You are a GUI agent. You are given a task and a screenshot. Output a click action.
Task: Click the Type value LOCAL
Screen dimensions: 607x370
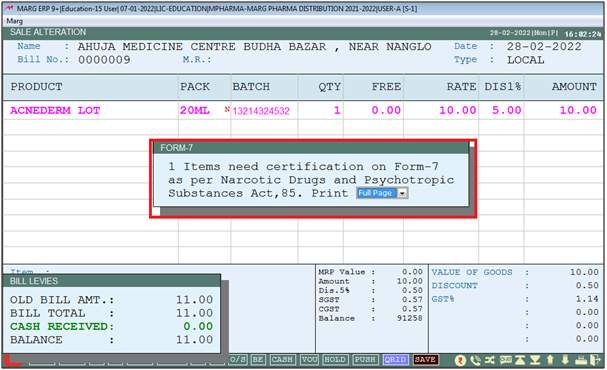click(x=526, y=60)
